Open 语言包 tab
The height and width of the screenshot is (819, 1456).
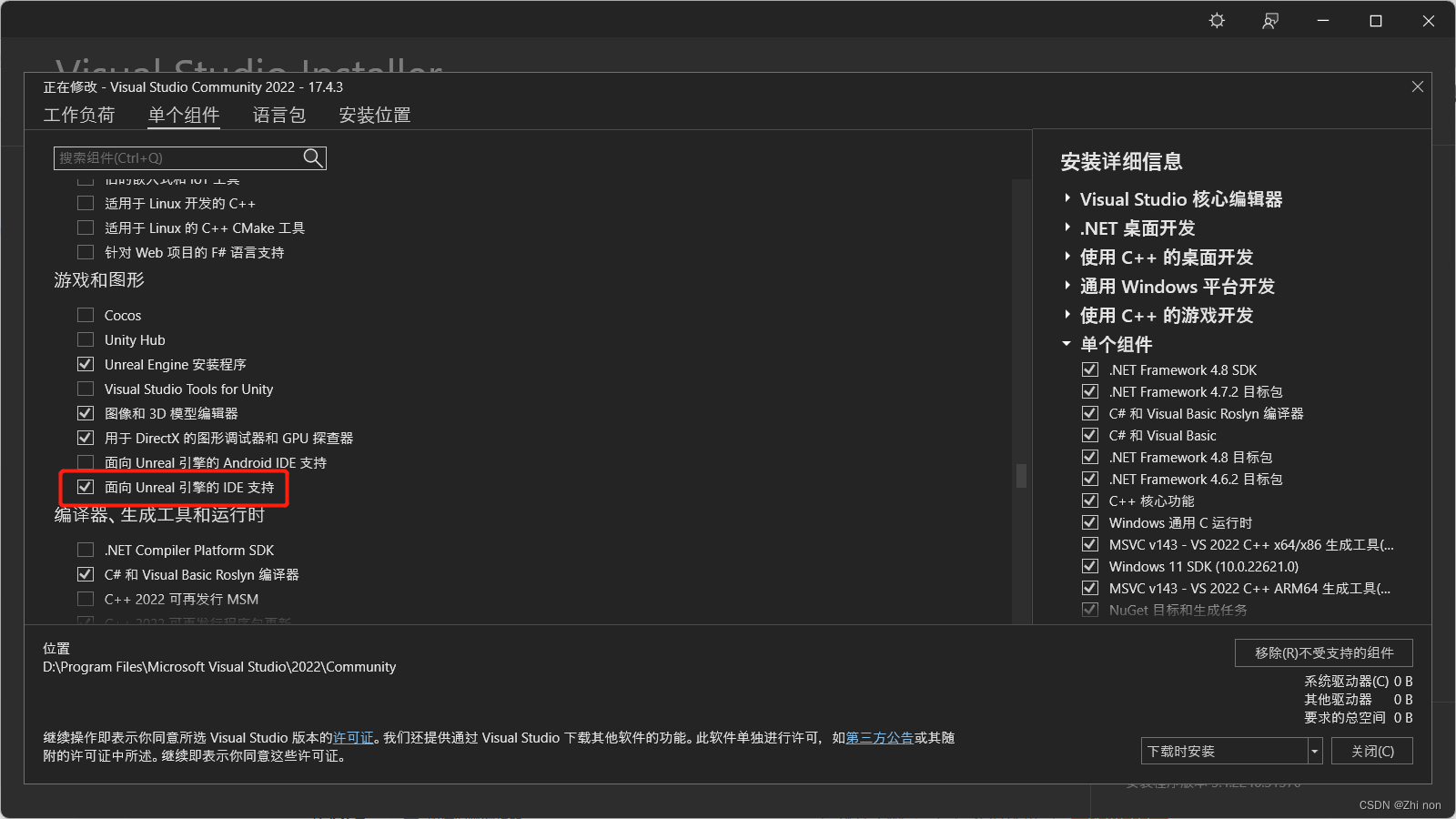279,115
